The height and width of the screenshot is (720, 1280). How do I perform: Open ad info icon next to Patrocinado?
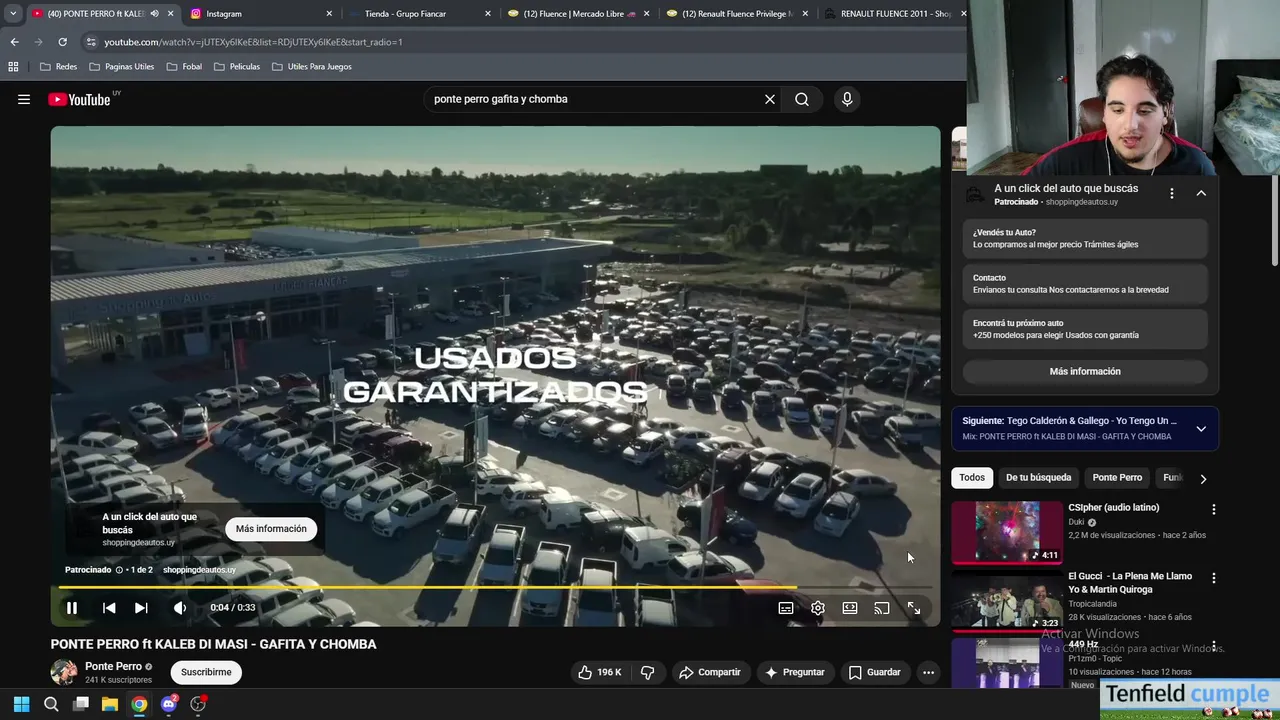pos(119,570)
